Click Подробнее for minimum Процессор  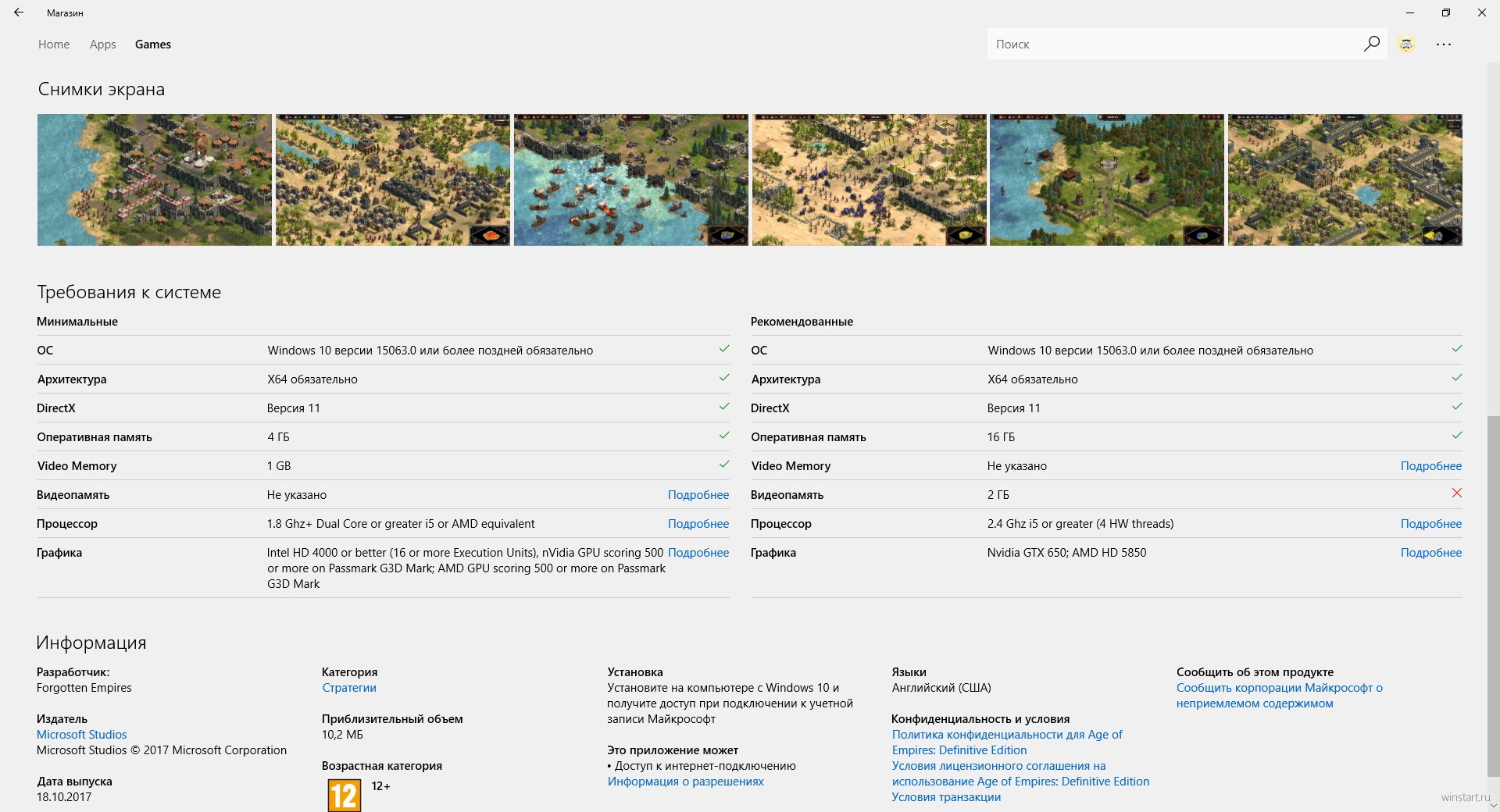pos(698,524)
